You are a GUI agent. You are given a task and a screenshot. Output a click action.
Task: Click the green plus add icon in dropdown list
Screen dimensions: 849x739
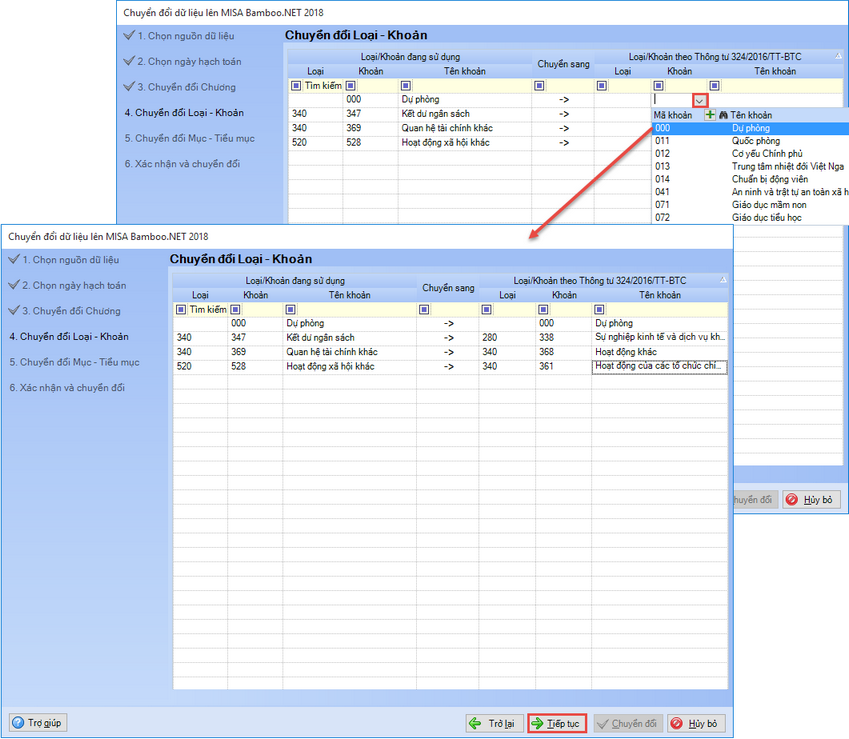pyautogui.click(x=710, y=115)
